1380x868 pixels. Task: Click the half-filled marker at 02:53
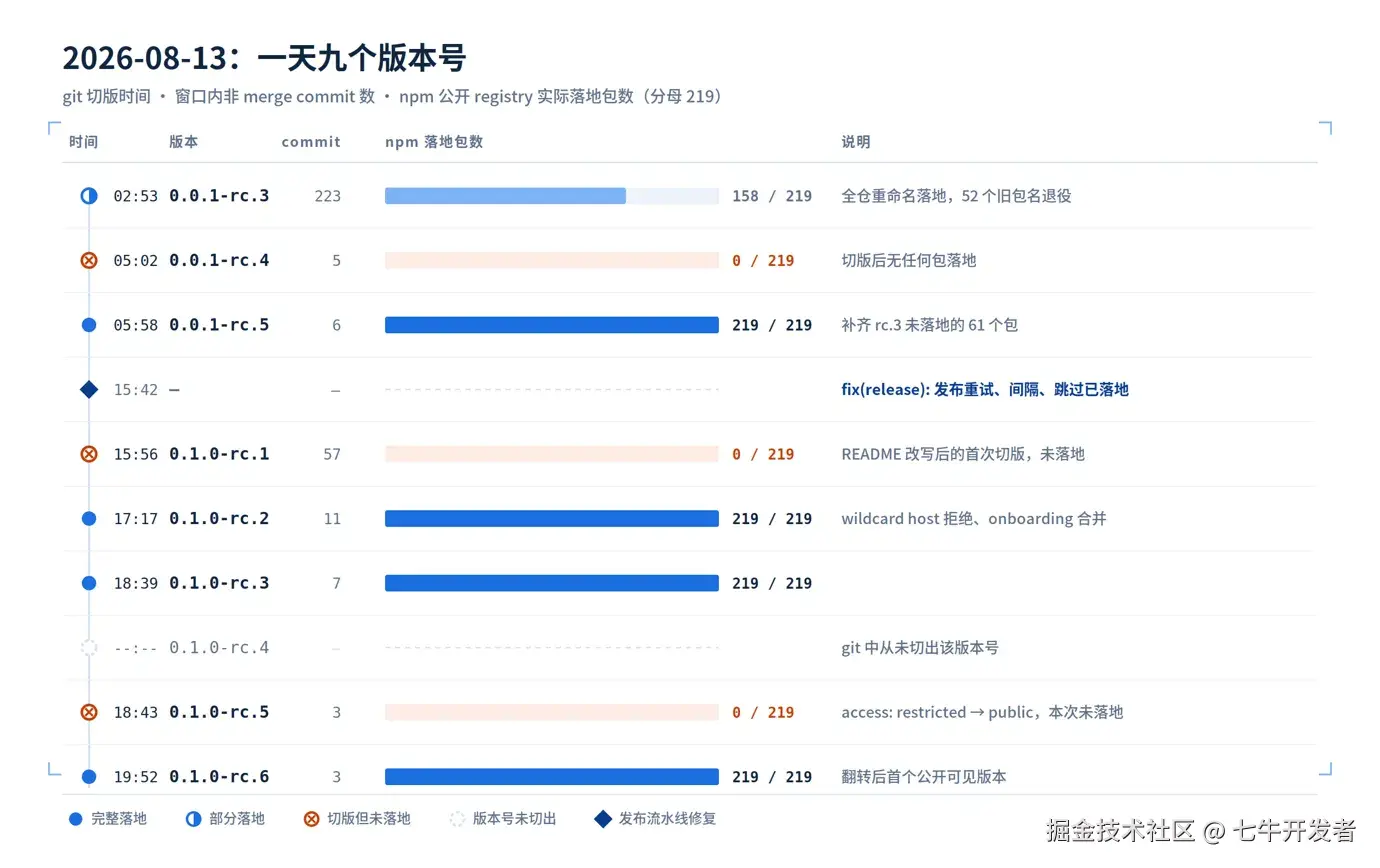89,196
